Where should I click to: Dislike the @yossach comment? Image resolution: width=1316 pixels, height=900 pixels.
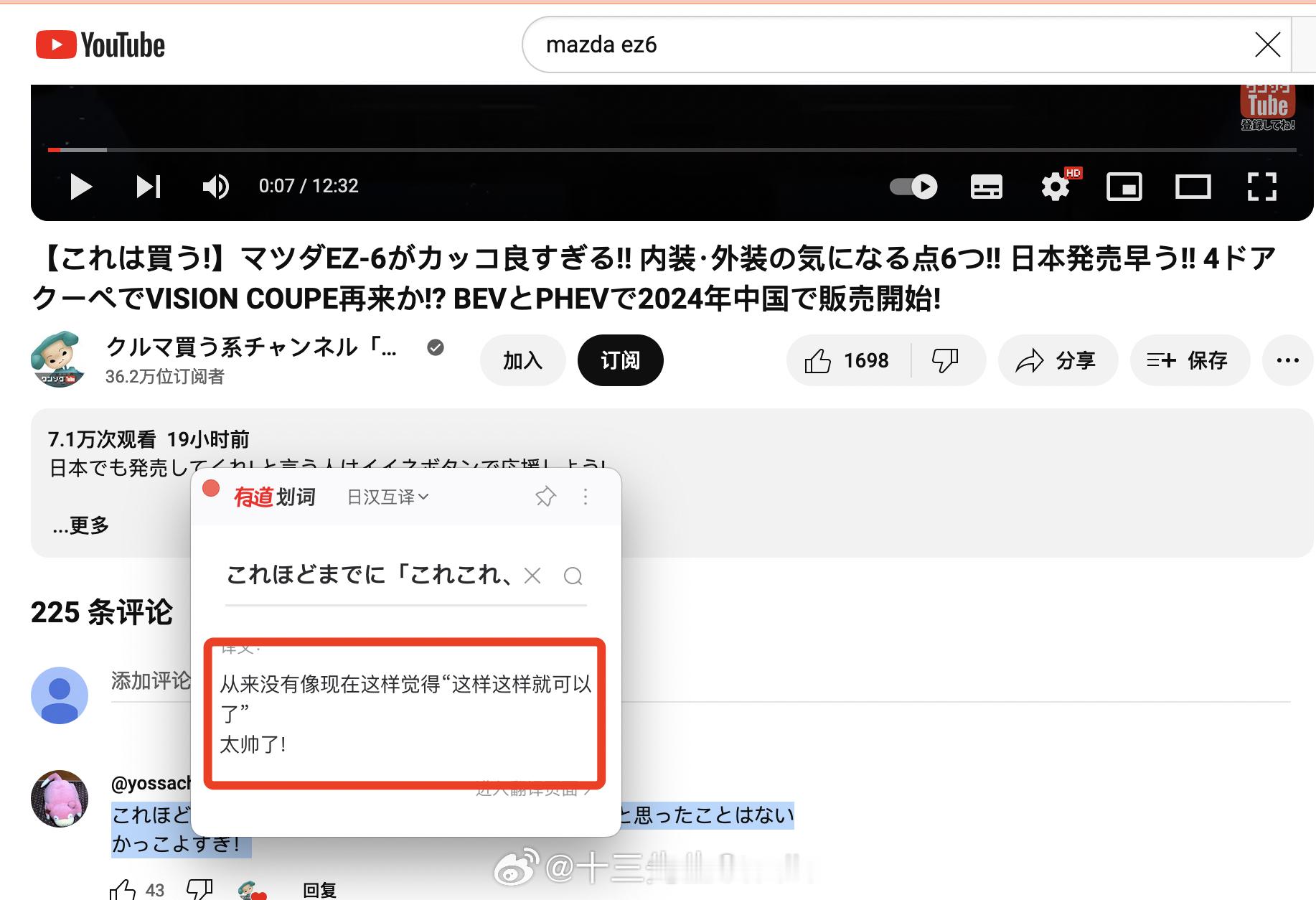(199, 890)
